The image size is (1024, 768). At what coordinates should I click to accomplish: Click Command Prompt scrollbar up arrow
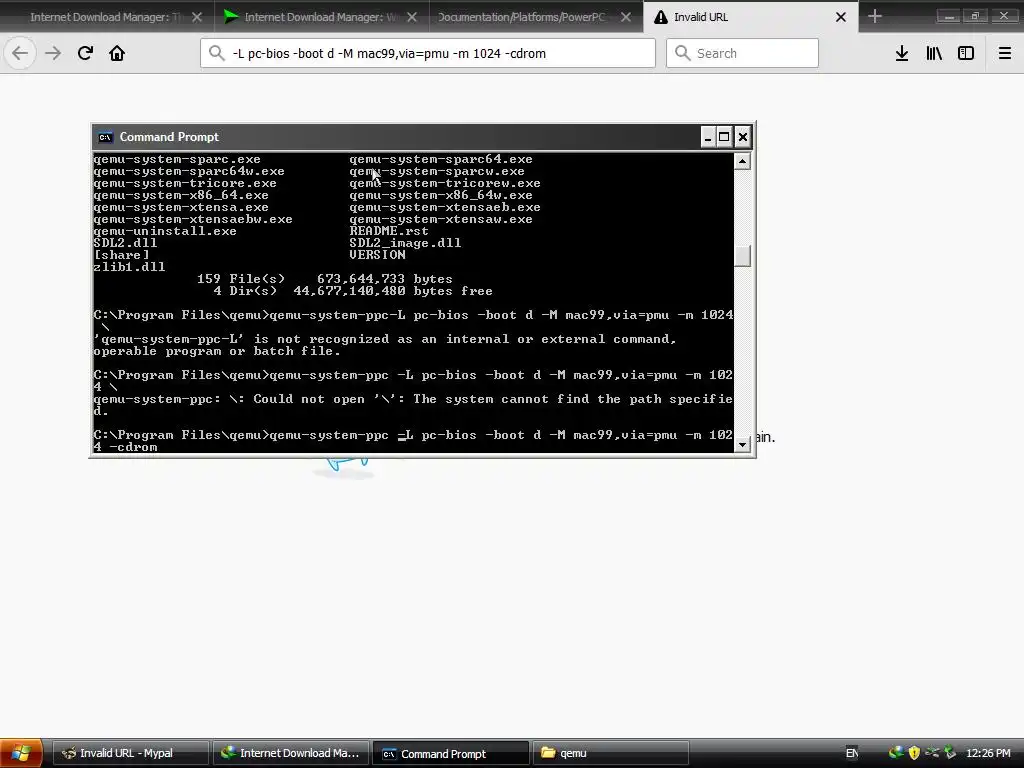(x=743, y=161)
